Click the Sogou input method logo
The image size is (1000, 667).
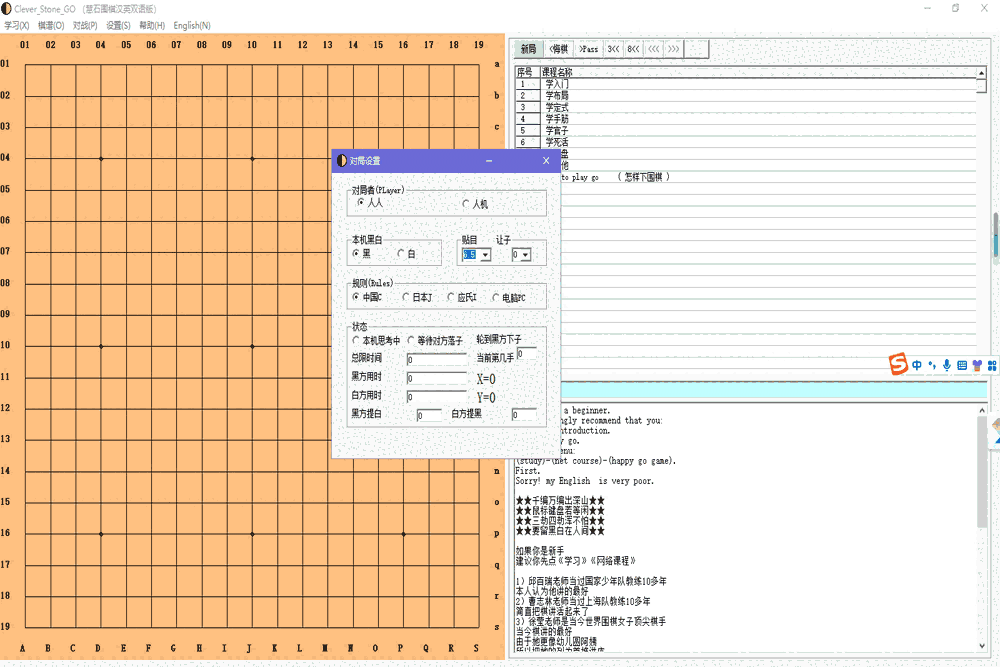898,365
